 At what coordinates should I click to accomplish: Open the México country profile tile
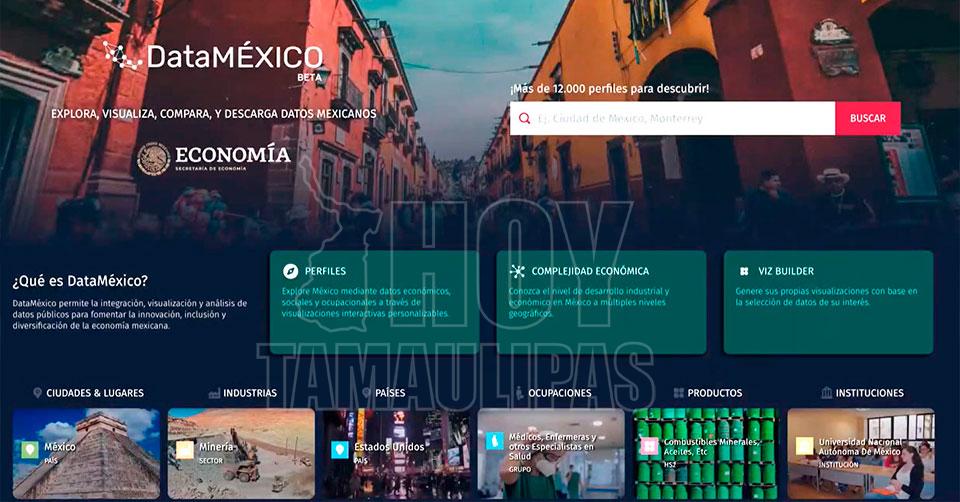86,453
